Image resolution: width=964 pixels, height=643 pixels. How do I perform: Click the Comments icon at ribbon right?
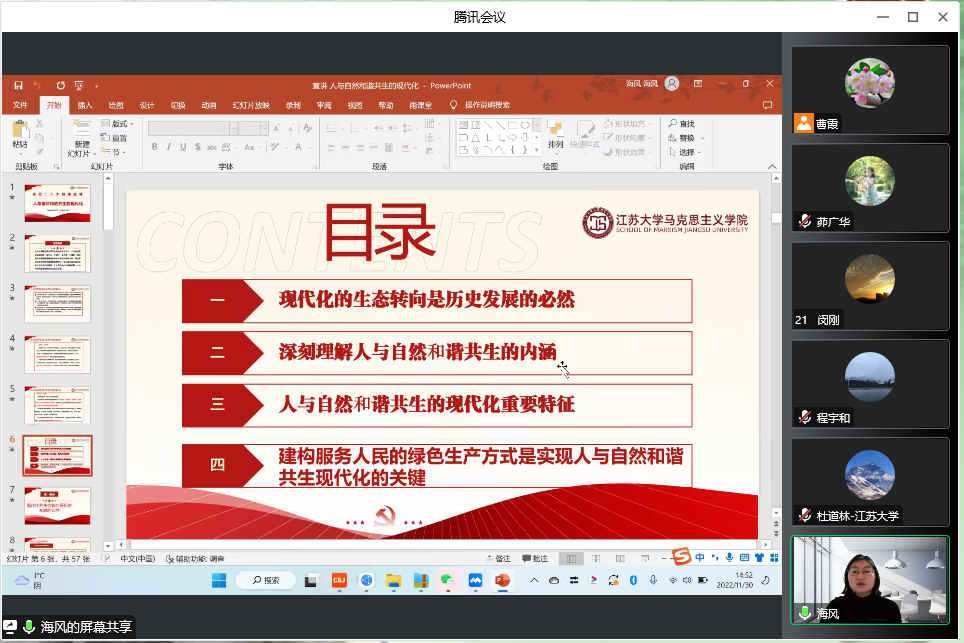pos(767,105)
